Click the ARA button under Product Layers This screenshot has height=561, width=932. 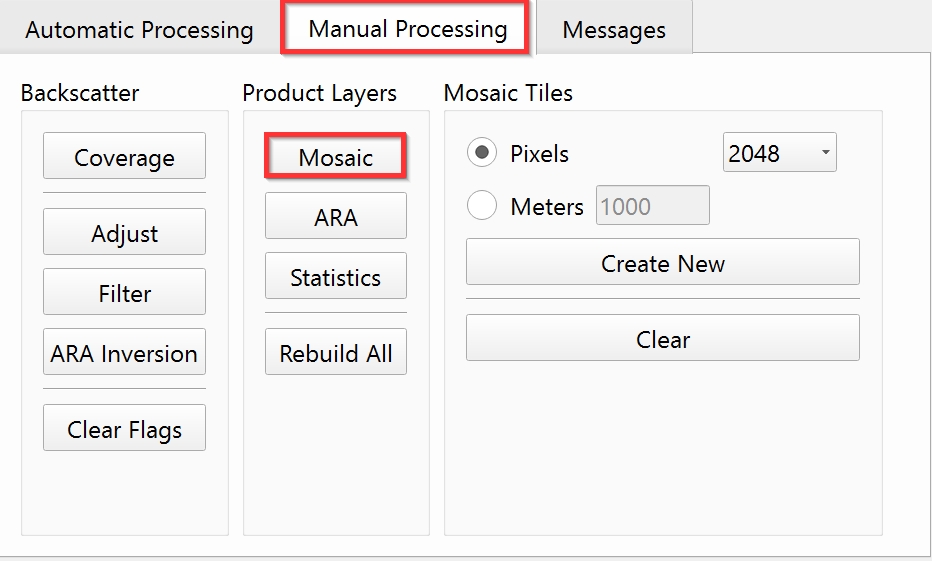pos(335,217)
